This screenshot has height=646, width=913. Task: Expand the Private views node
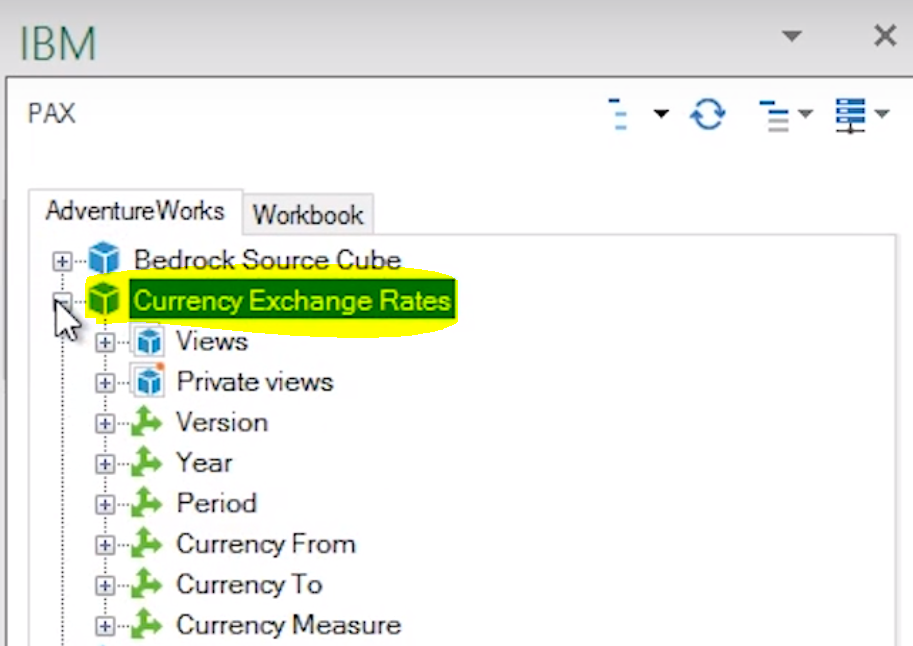click(105, 383)
